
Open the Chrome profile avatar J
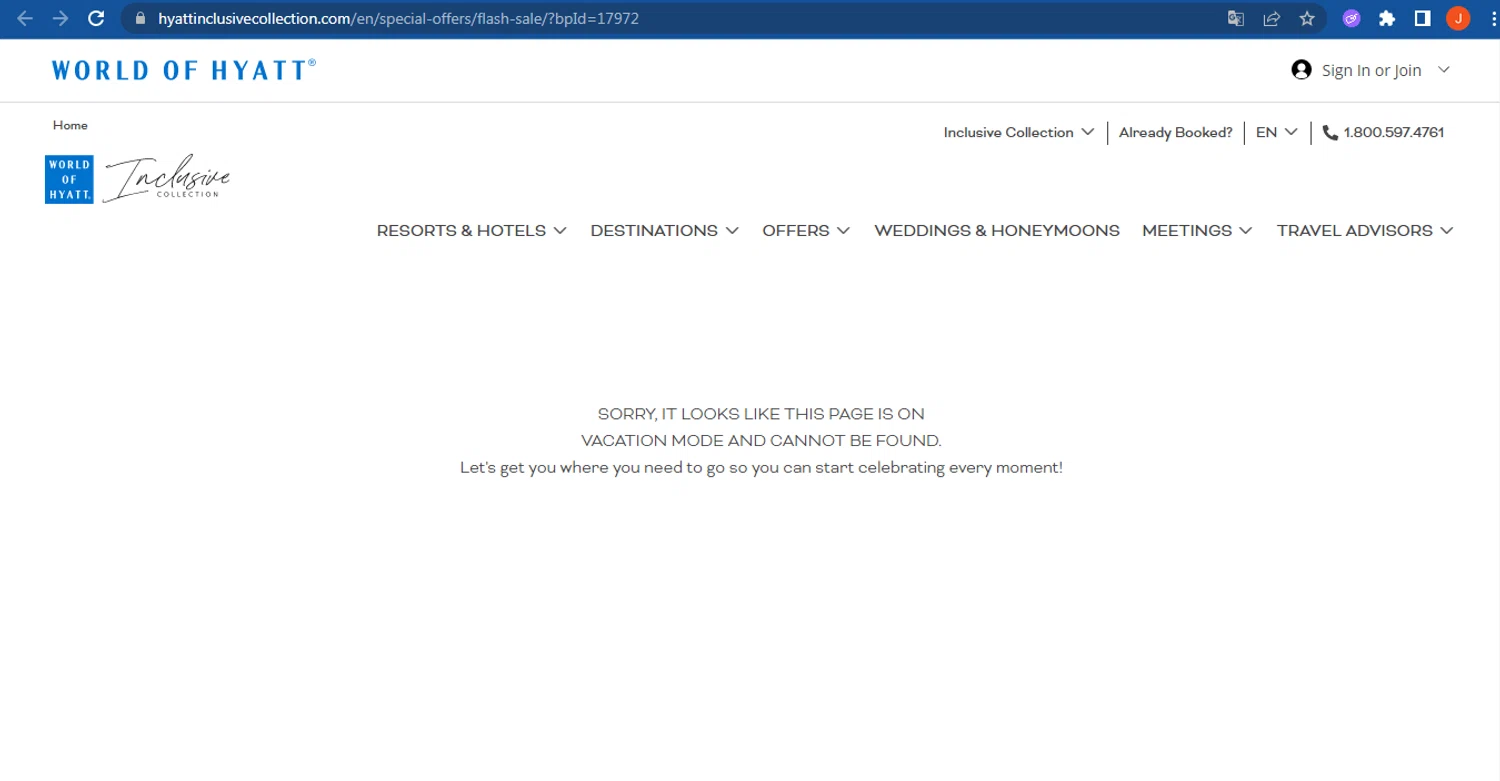click(x=1458, y=18)
